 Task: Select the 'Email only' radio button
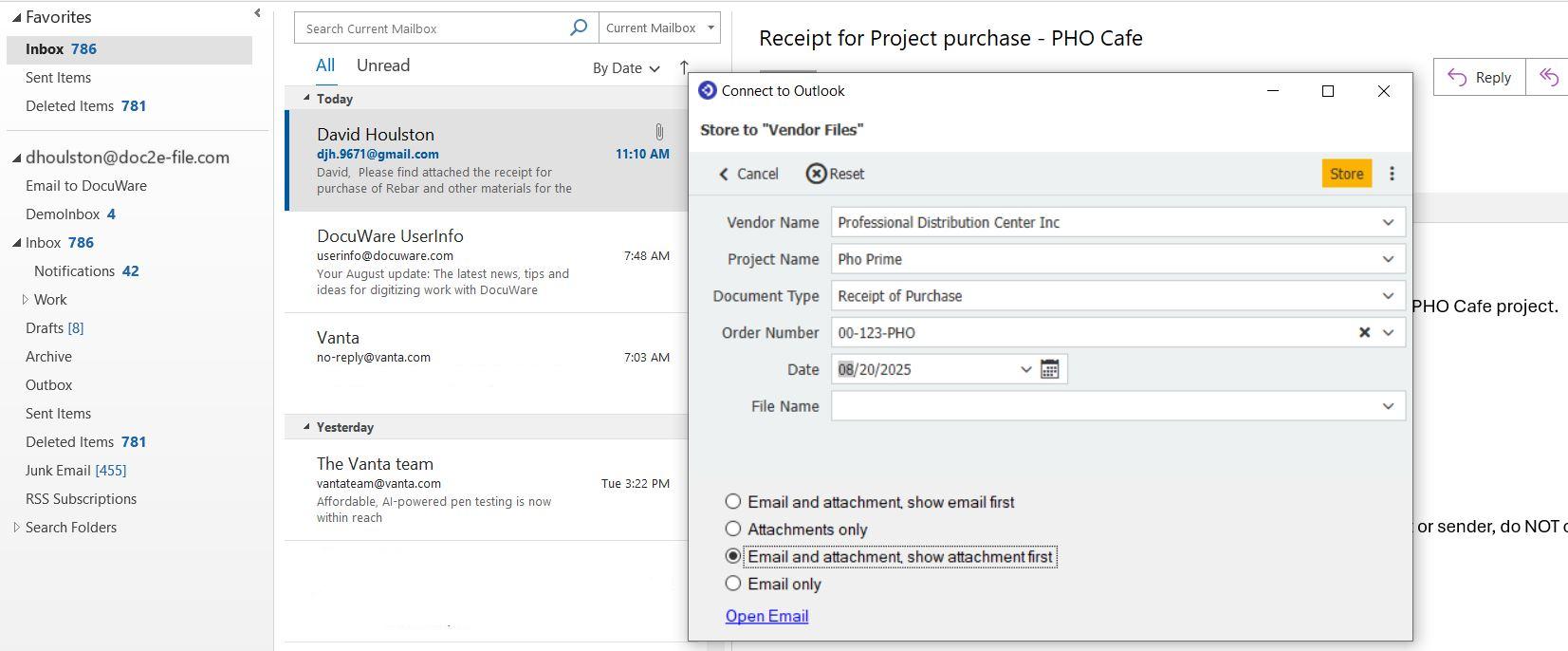click(732, 584)
